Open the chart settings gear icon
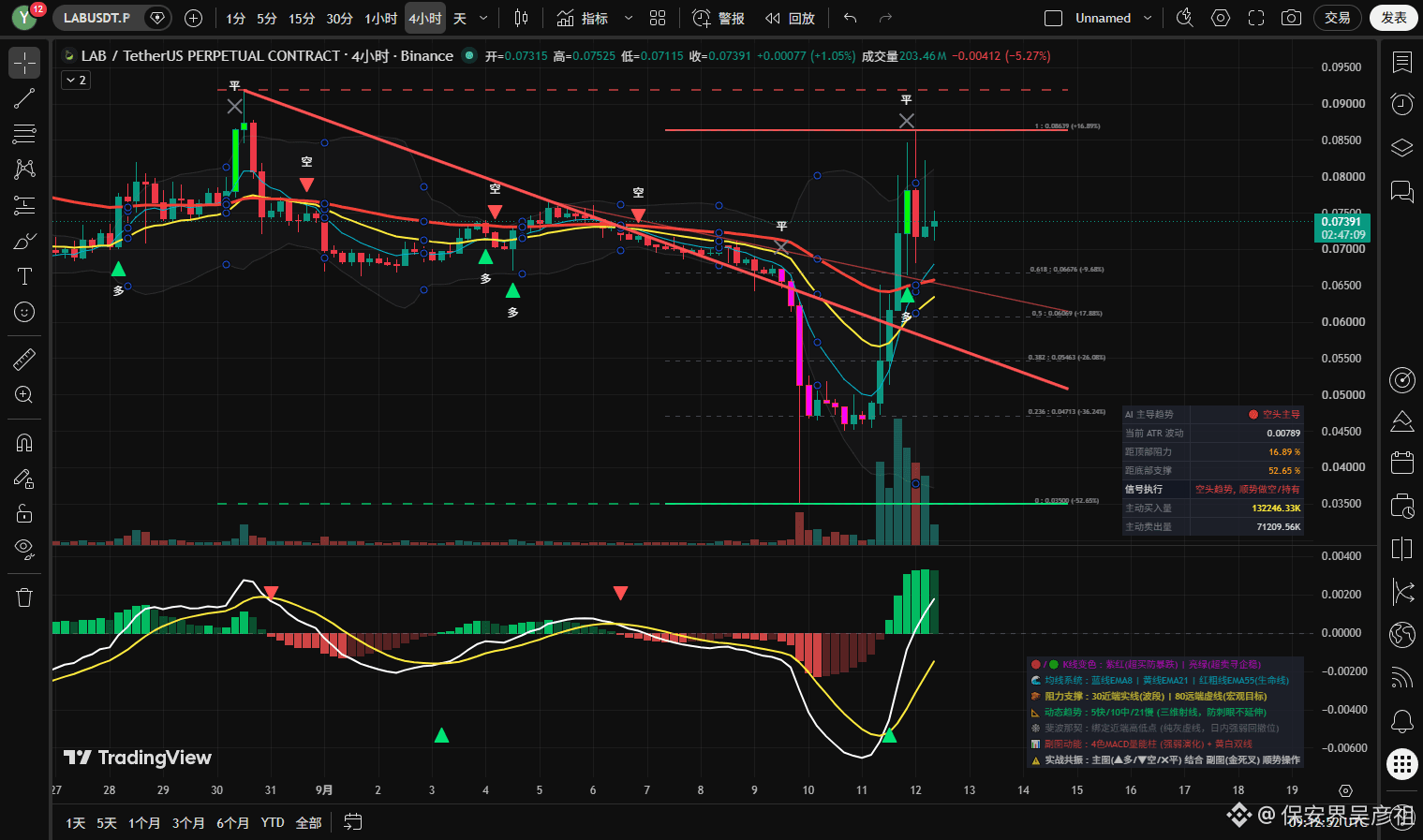The image size is (1423, 840). (1220, 18)
